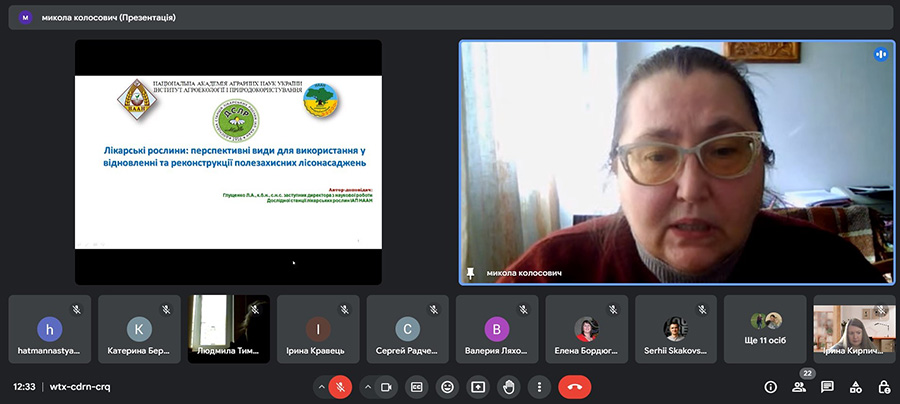Viewport: 900px width, 404px height.
Task: Expand video settings arrow next to camera
Action: (368, 387)
